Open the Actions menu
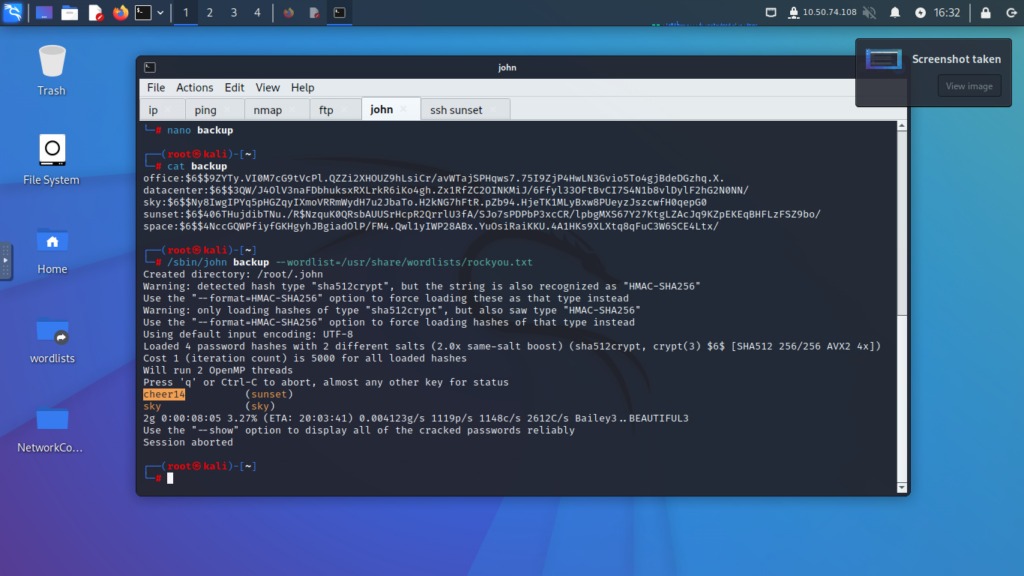This screenshot has width=1024, height=576. coord(195,88)
